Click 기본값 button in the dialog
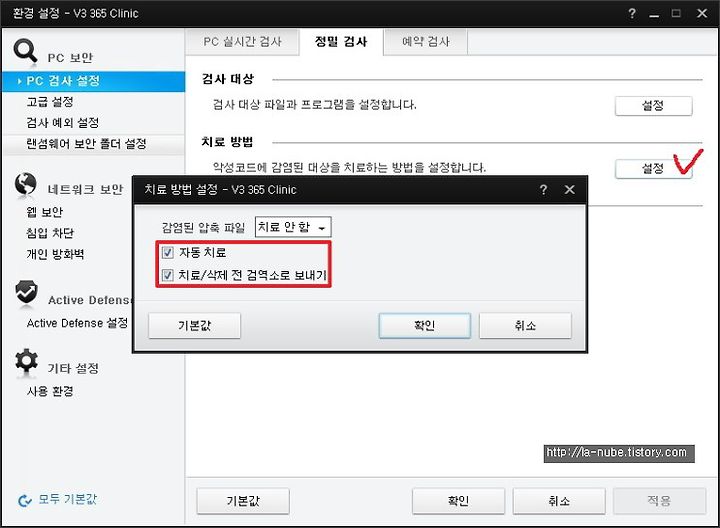Screen dimensions: 720x528 [x=194, y=326]
